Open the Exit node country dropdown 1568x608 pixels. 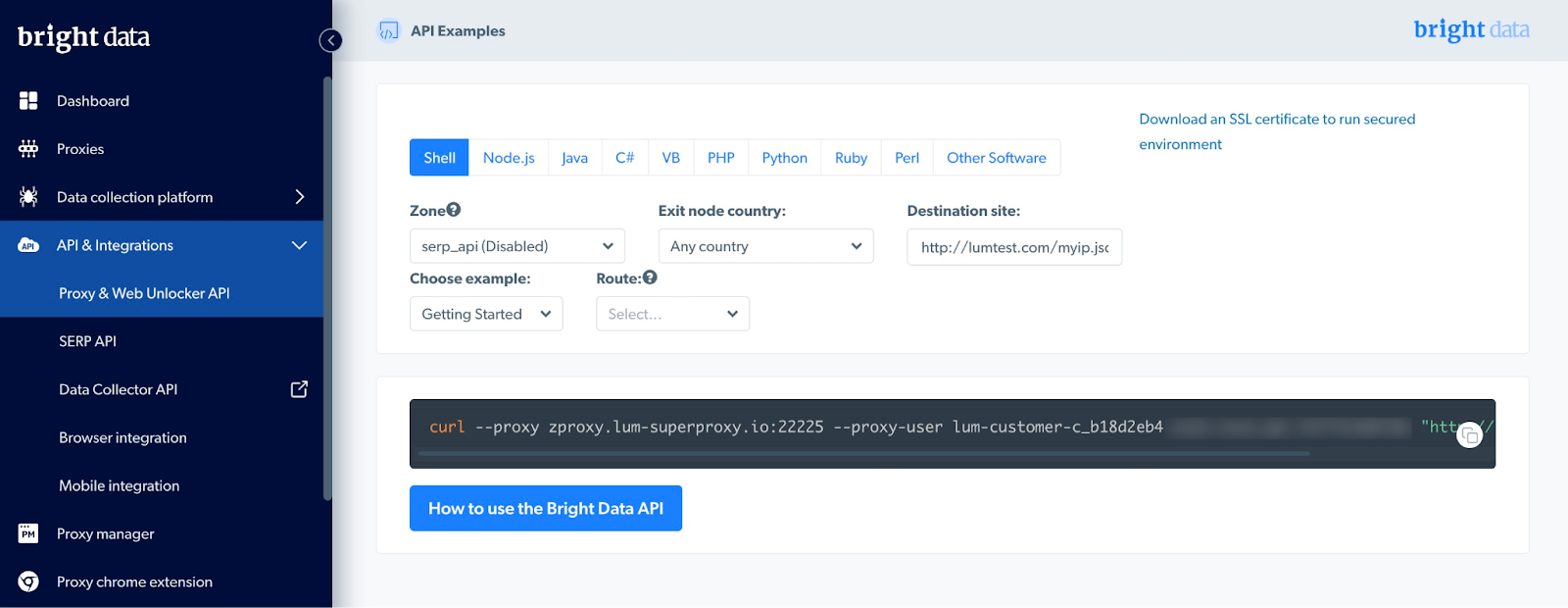(765, 246)
